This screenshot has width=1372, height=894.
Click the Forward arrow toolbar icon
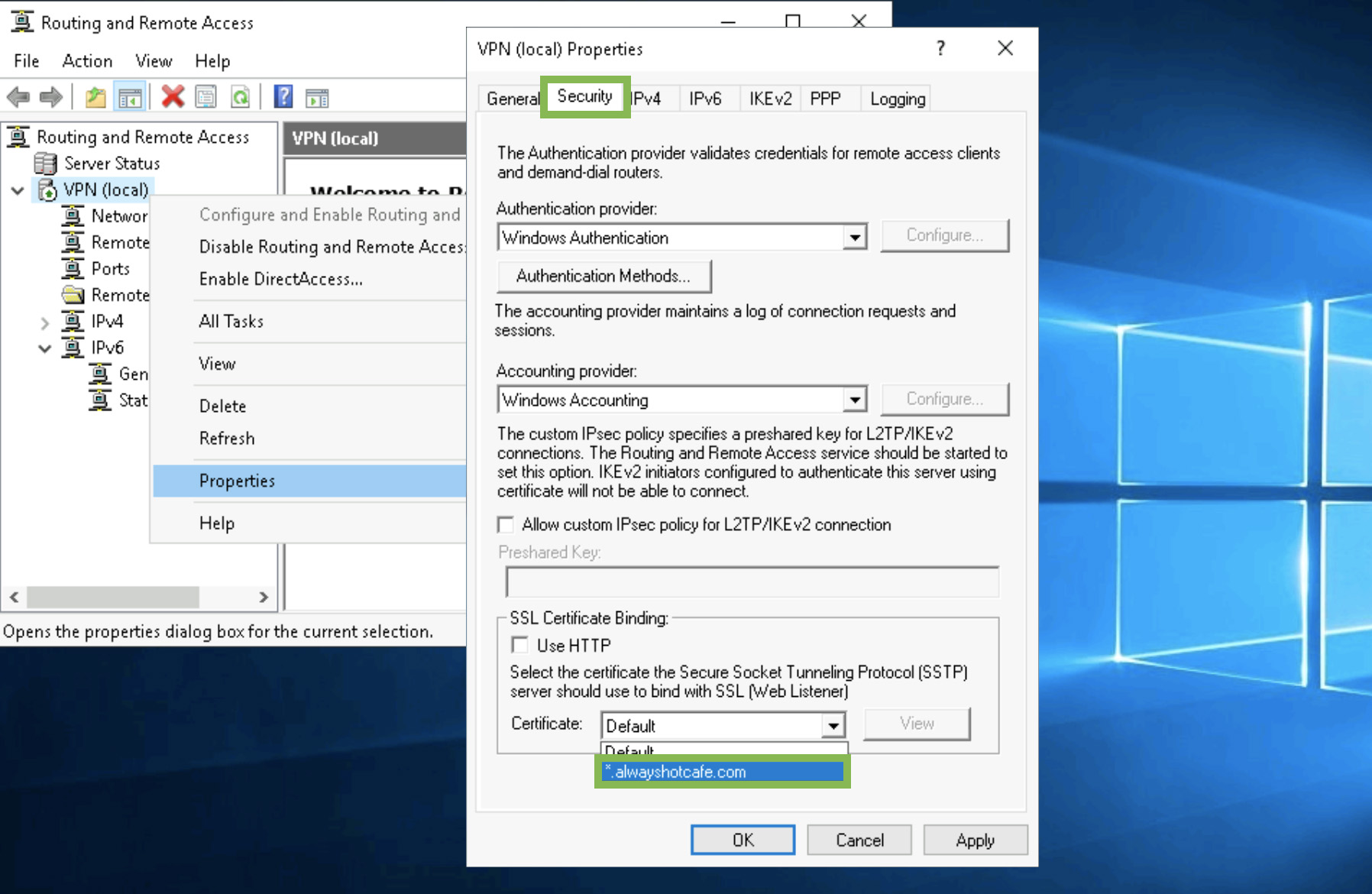[x=50, y=97]
